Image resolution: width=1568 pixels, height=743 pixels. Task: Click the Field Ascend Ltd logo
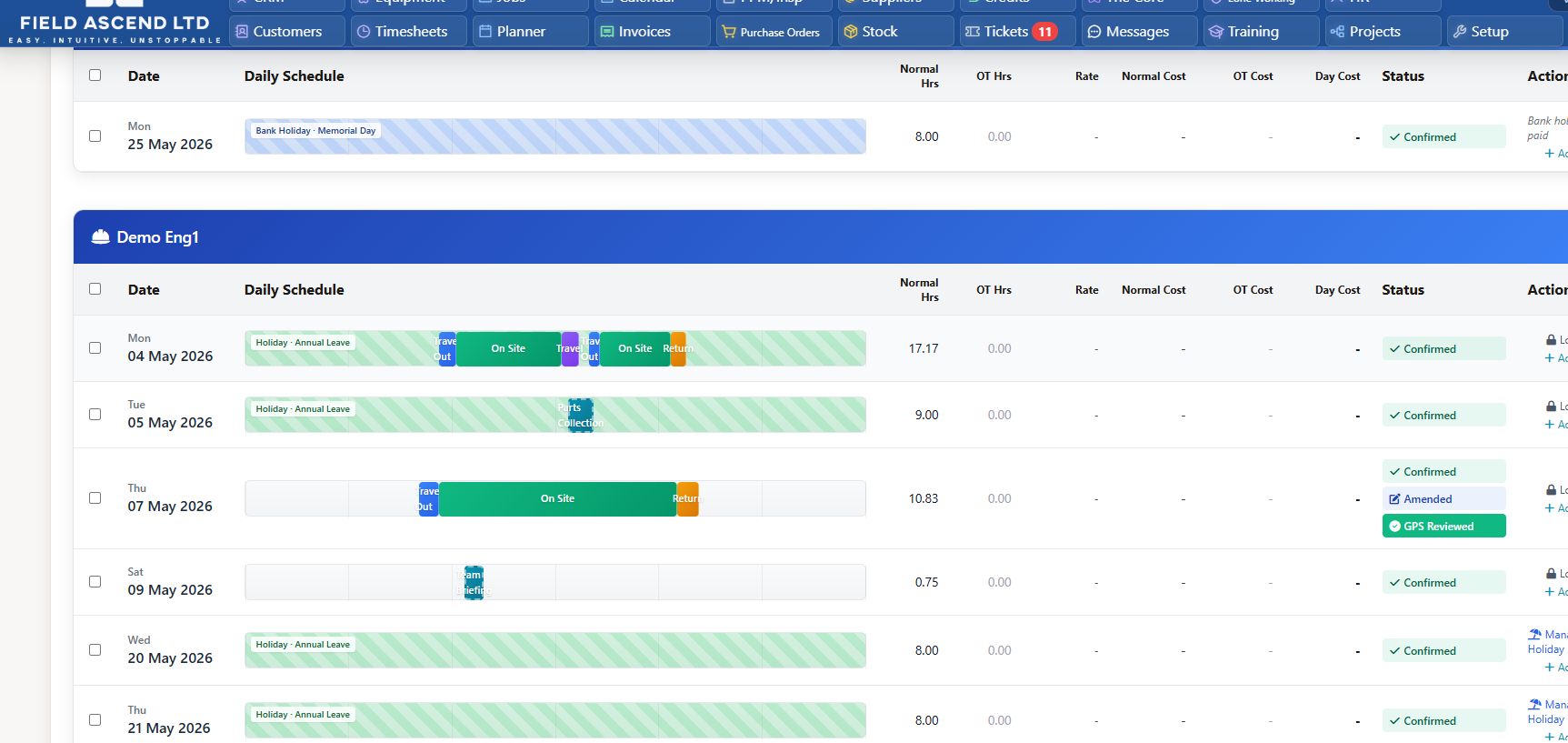point(115,25)
